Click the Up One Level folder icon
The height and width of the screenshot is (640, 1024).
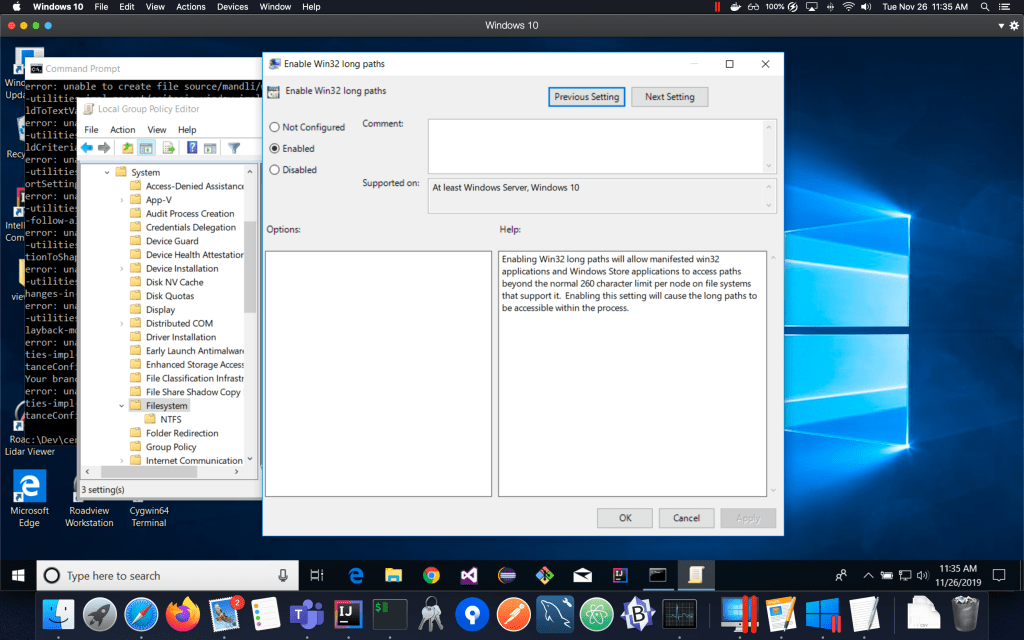[x=128, y=148]
